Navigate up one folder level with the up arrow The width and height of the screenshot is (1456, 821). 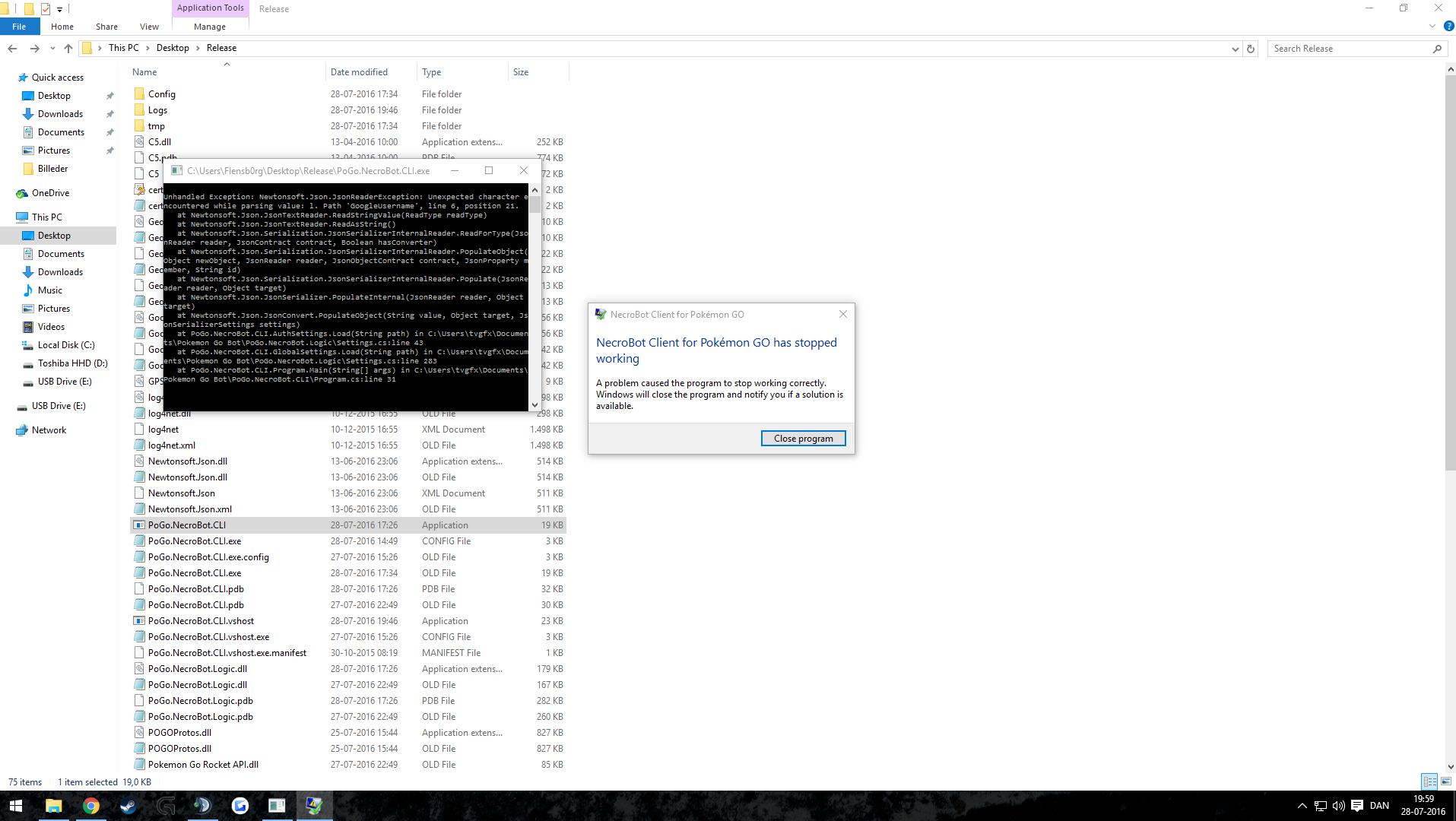(x=68, y=49)
